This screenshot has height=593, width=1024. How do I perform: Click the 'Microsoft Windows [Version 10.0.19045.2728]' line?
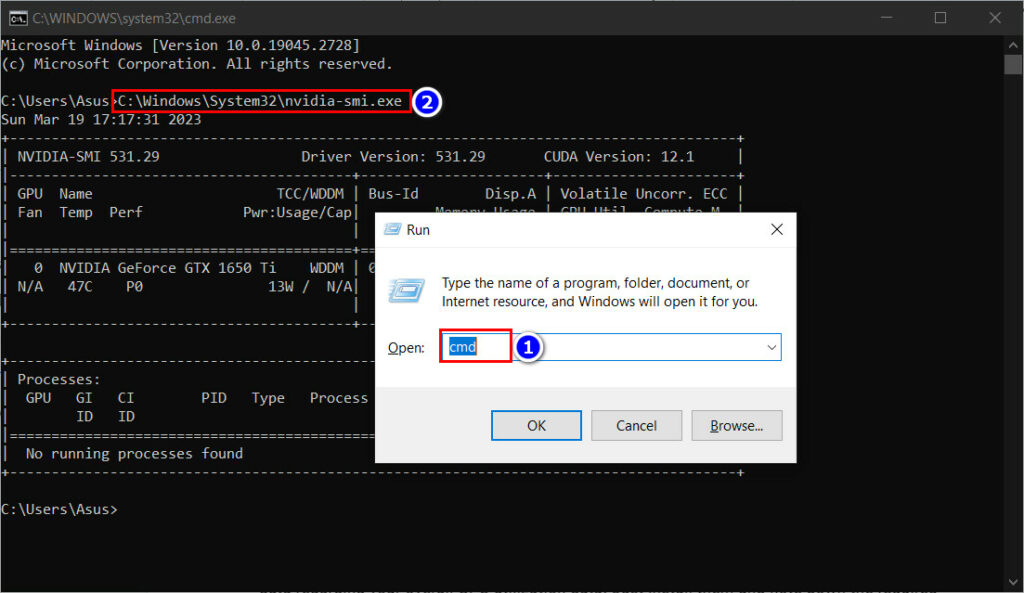181,45
